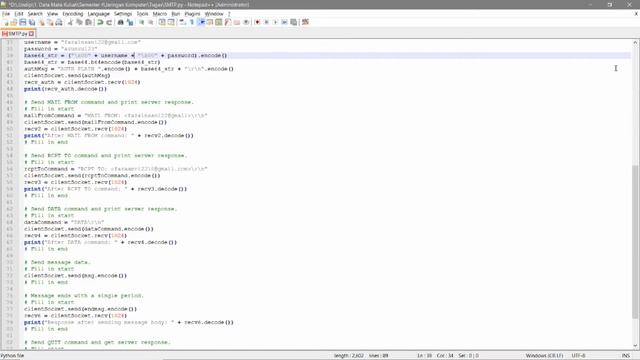Click the Save All toolbar icon

32,22
